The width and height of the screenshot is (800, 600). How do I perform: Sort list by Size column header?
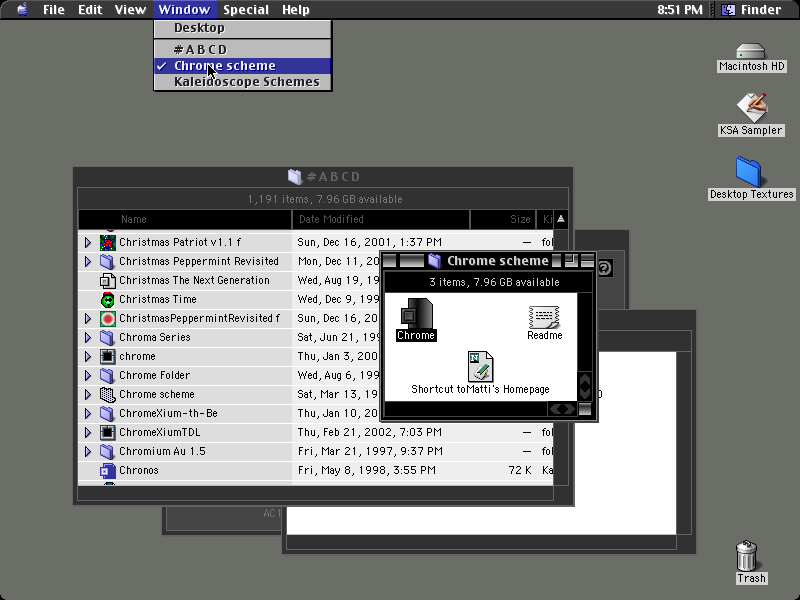tap(503, 219)
